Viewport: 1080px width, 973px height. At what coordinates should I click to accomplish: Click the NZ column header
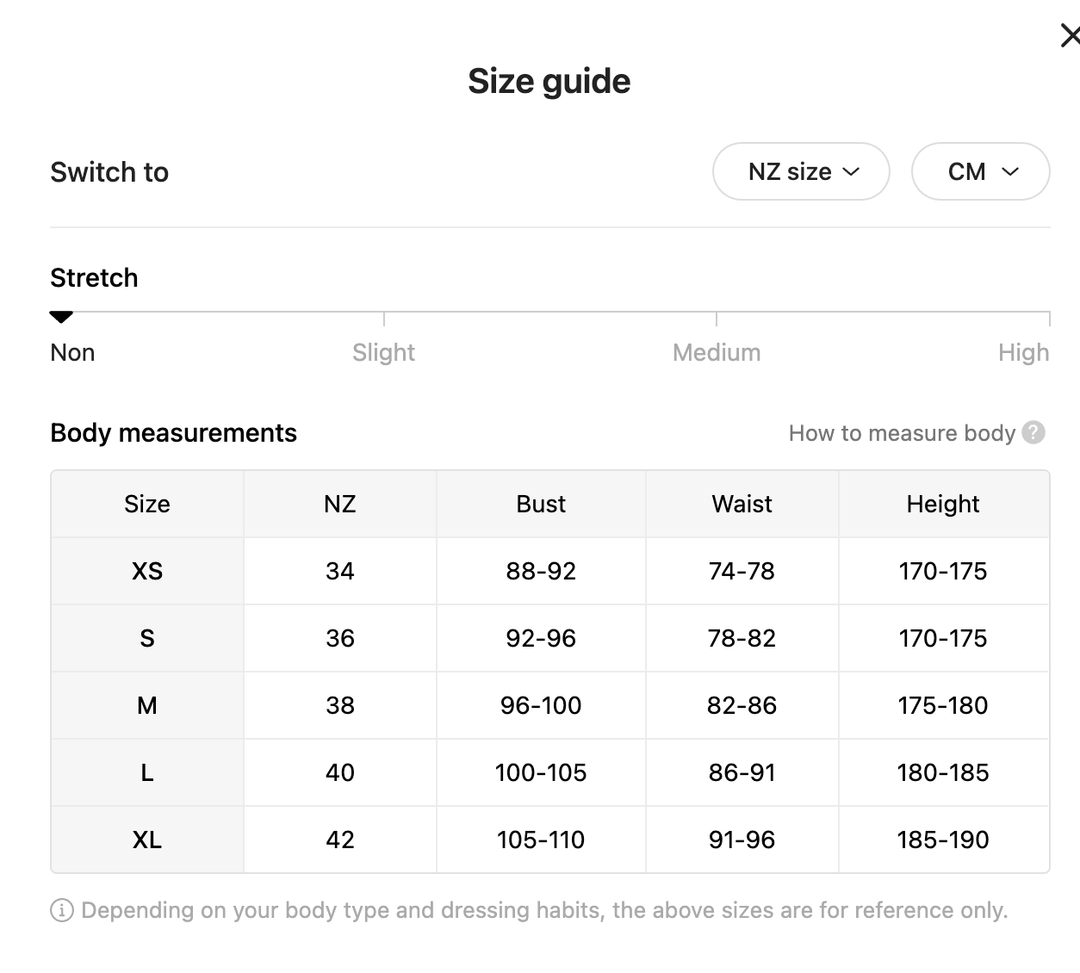click(340, 504)
